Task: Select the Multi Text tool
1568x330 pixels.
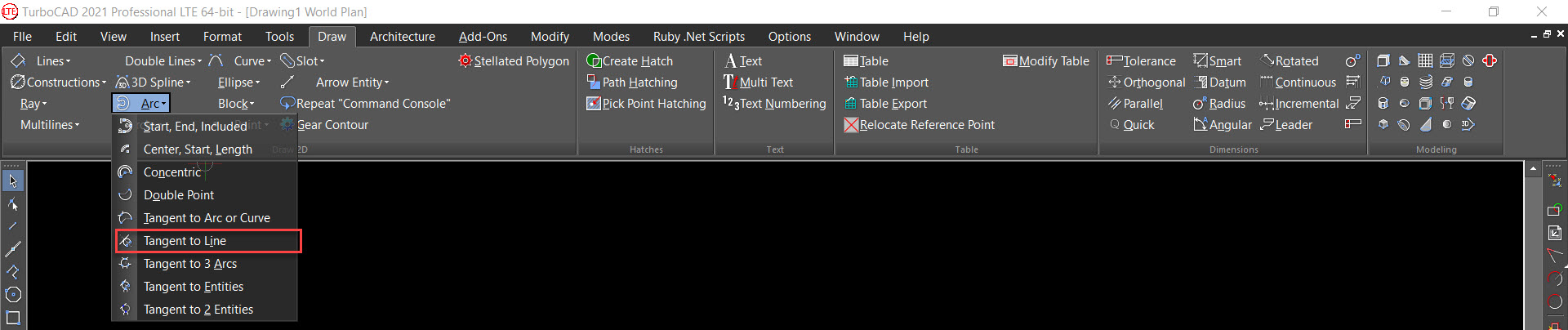Action: 758,82
